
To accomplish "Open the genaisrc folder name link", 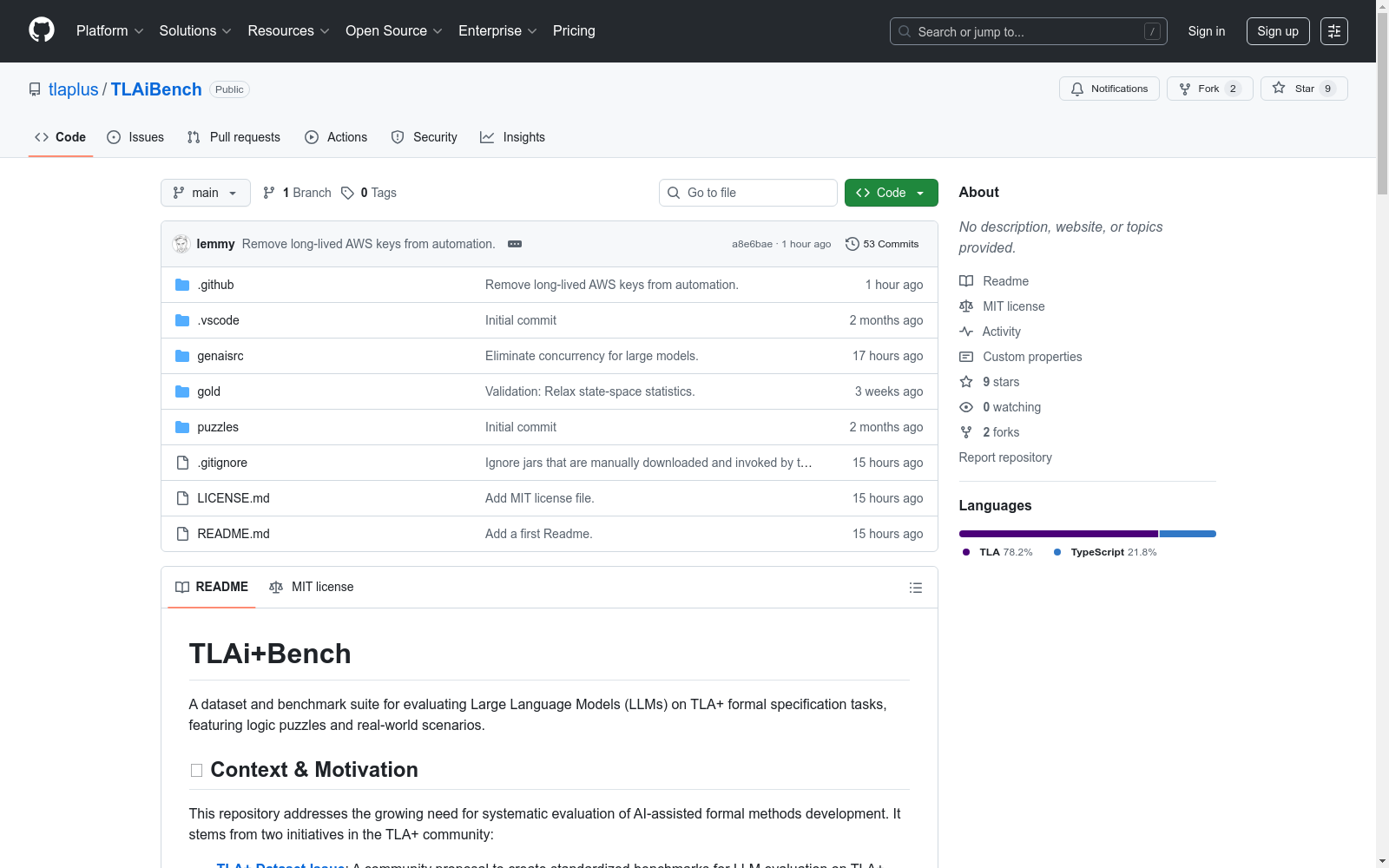I will (x=221, y=356).
